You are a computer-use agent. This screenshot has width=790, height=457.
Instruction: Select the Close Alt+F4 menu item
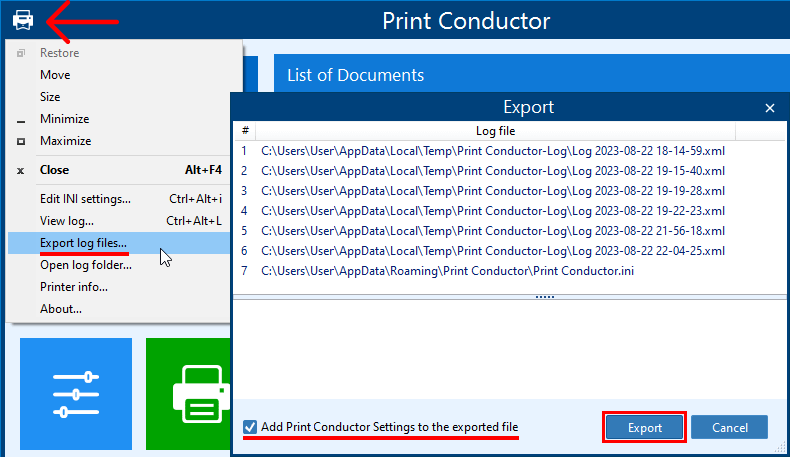(x=55, y=170)
